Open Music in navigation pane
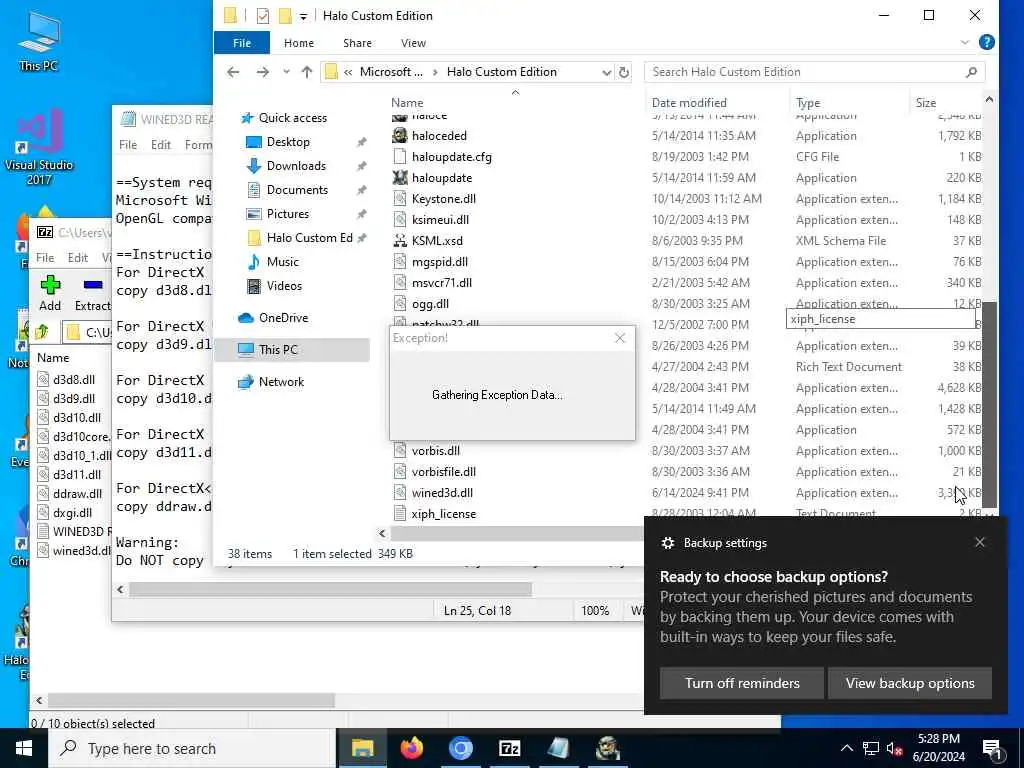This screenshot has width=1024, height=768. click(282, 262)
